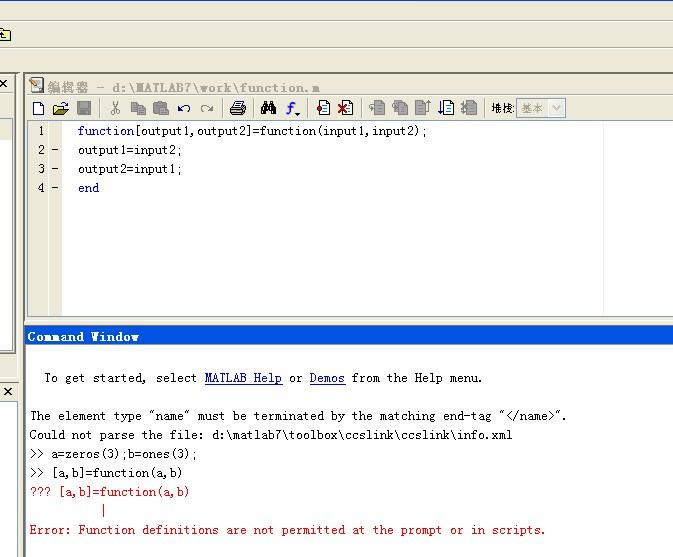Open the show functions f dropdown
The width and height of the screenshot is (673, 557).
(293, 109)
